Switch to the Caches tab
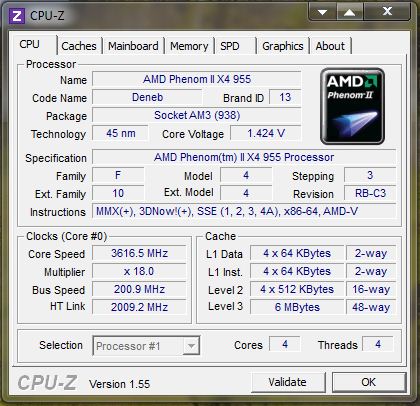 tap(79, 46)
